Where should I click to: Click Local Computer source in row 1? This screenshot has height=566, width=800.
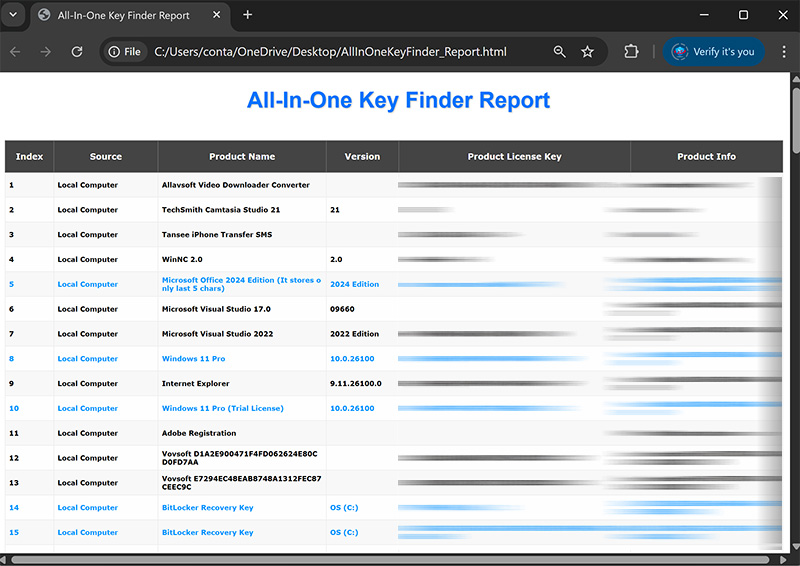click(88, 185)
